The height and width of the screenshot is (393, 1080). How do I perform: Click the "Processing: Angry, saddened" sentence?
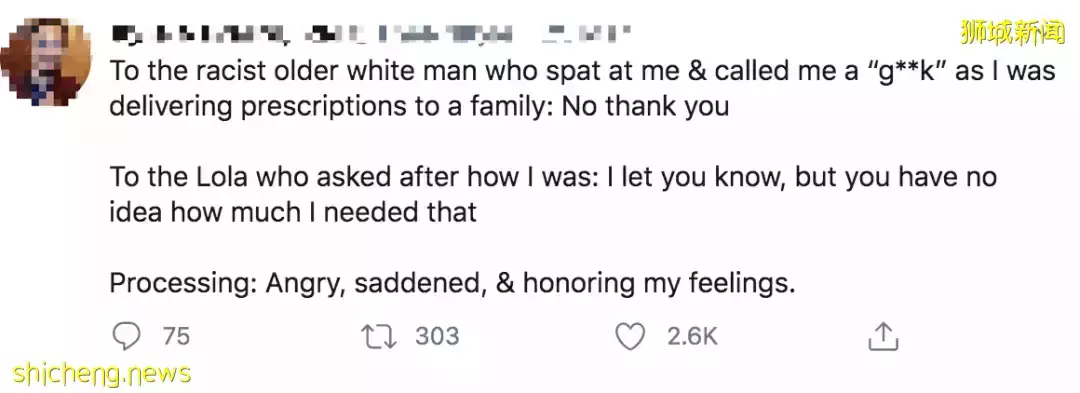point(452,283)
